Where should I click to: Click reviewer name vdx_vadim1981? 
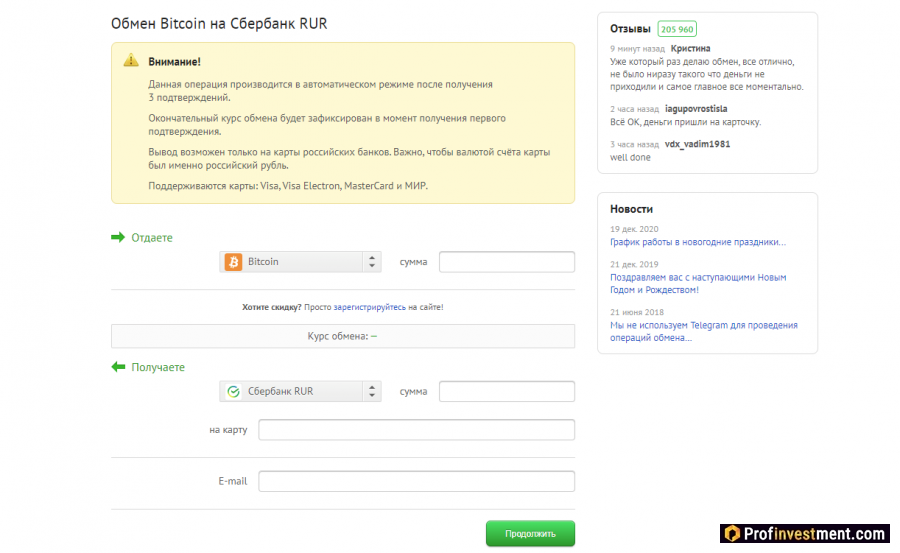tap(697, 144)
